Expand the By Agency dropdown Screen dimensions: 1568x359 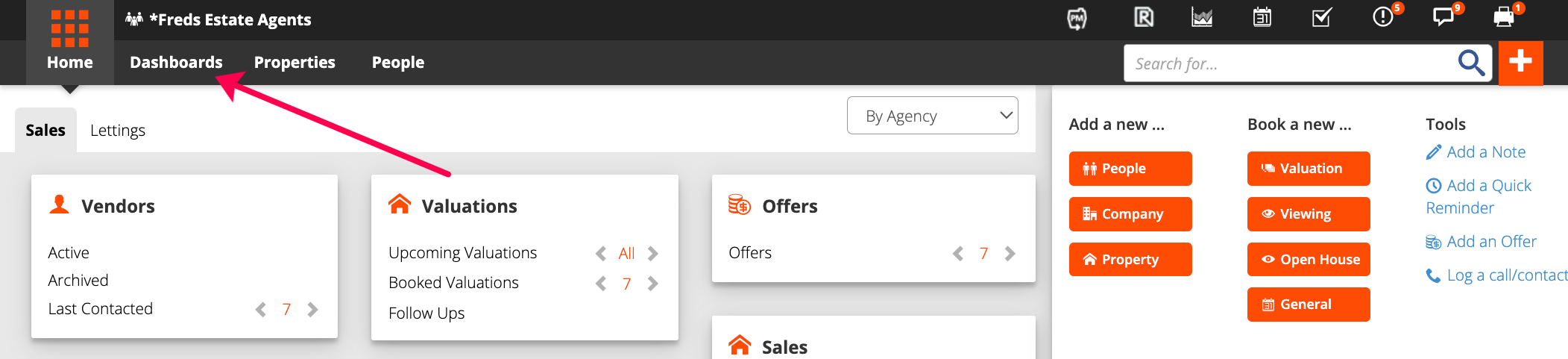(x=932, y=116)
